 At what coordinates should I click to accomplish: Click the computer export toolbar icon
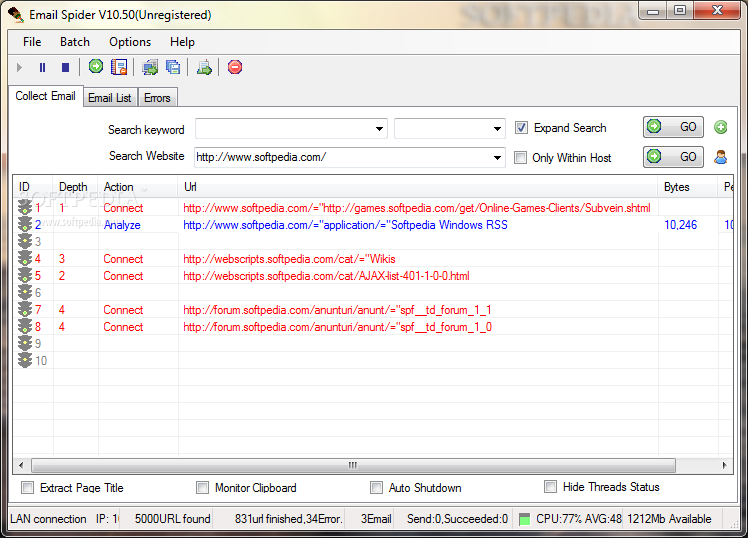[150, 67]
